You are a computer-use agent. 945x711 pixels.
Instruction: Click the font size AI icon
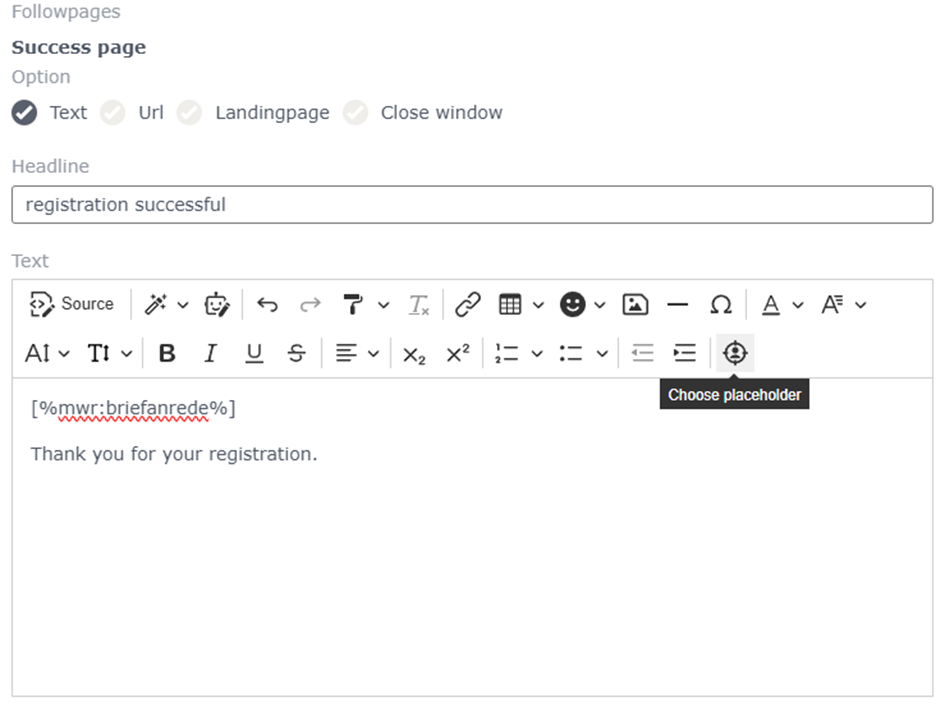point(37,353)
